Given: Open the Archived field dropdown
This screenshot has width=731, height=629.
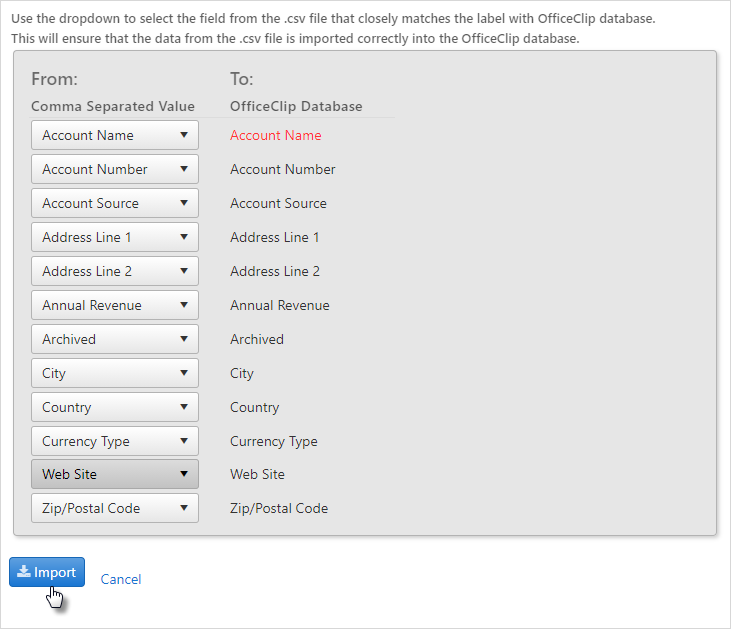Looking at the screenshot, I should tap(115, 339).
